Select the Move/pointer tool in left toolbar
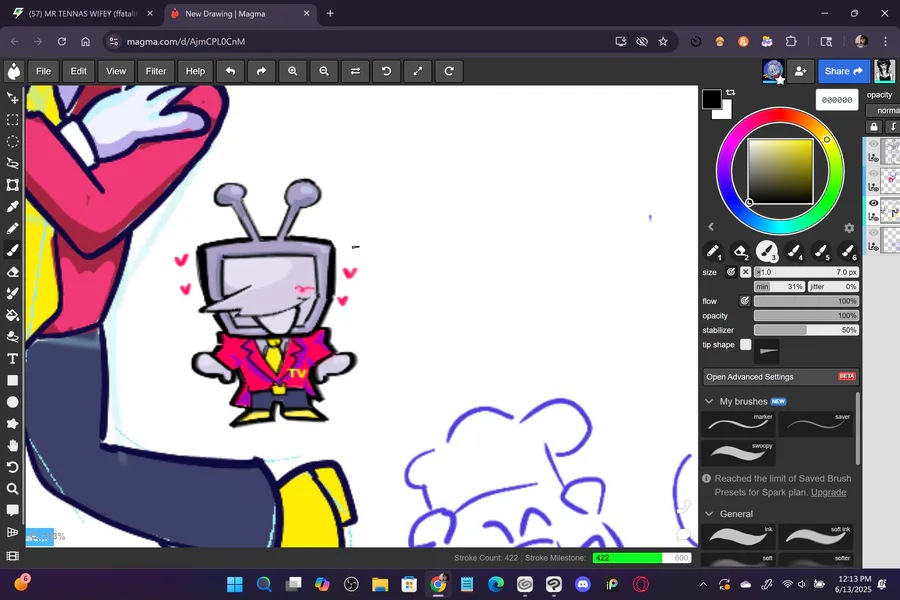This screenshot has height=600, width=900. tap(13, 98)
